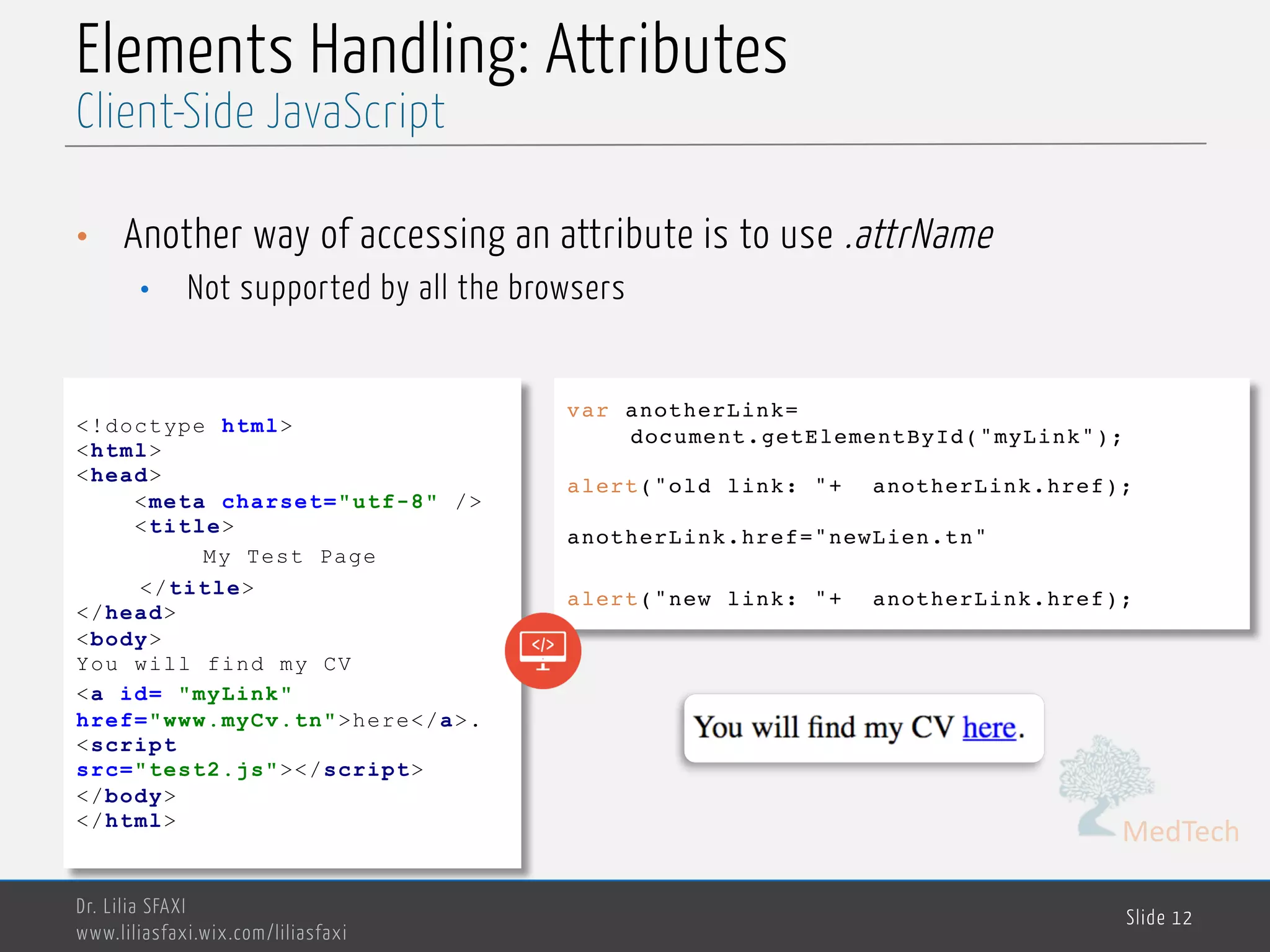
Task: Click 'My Test Page' title text
Action: click(289, 557)
